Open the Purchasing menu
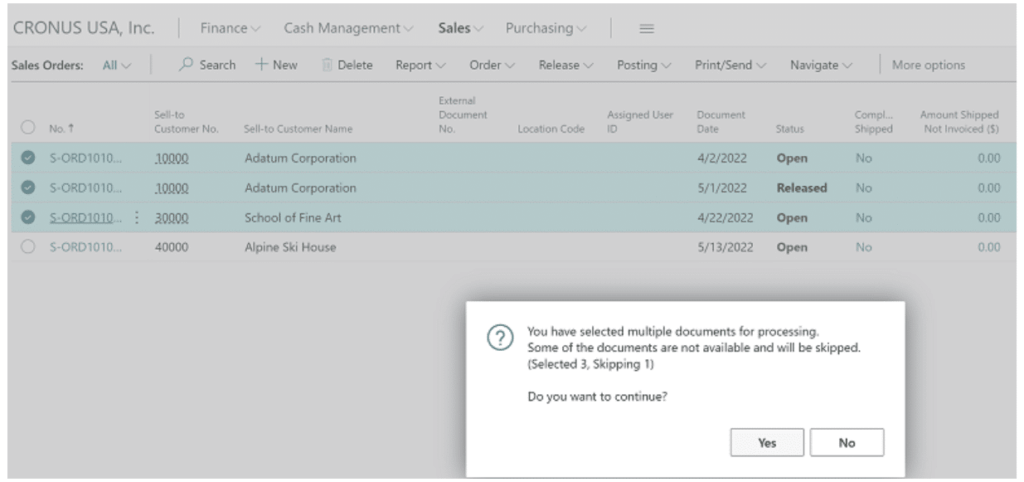 pos(546,29)
